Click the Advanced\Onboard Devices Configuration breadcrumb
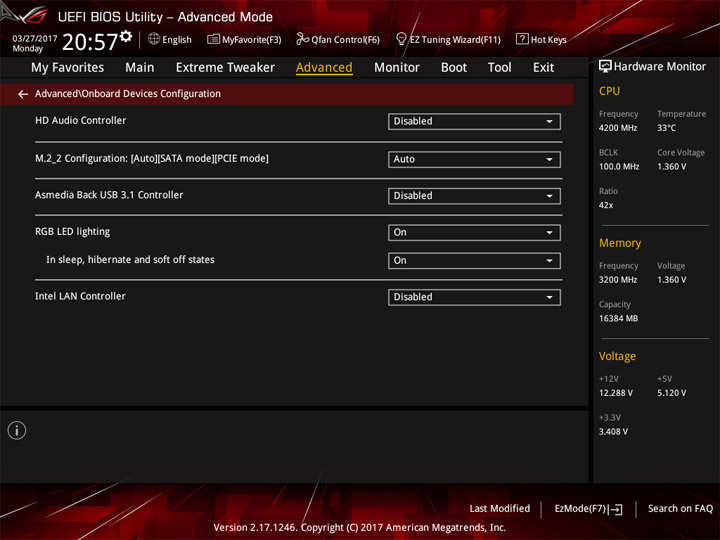Viewport: 720px width, 540px height. coord(128,94)
